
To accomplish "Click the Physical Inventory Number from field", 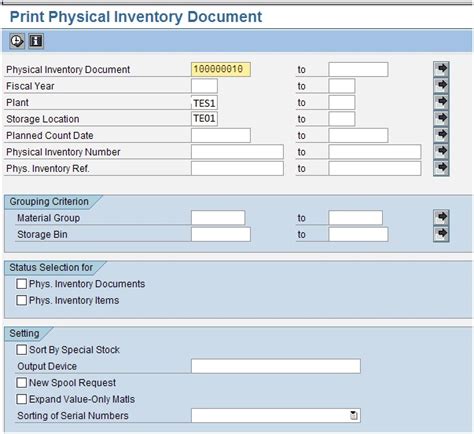I will (237, 152).
